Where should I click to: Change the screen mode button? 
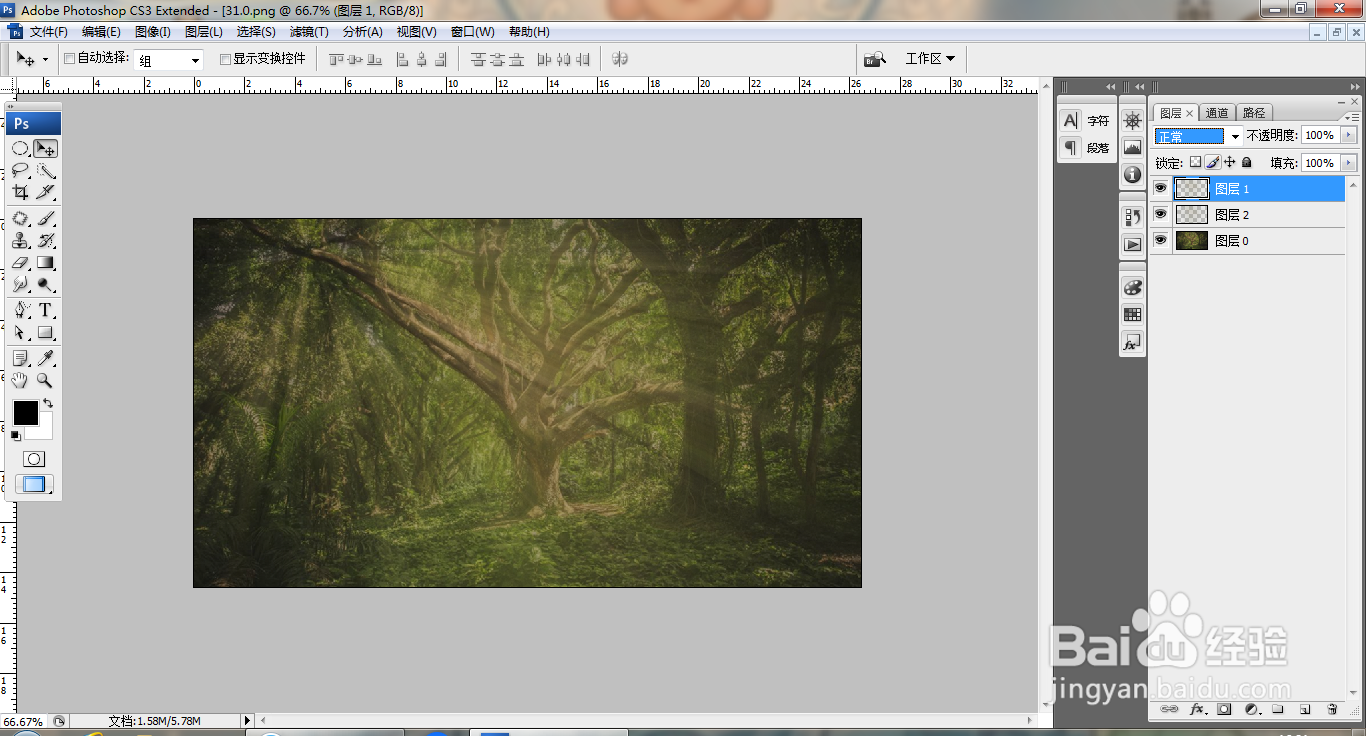(34, 485)
